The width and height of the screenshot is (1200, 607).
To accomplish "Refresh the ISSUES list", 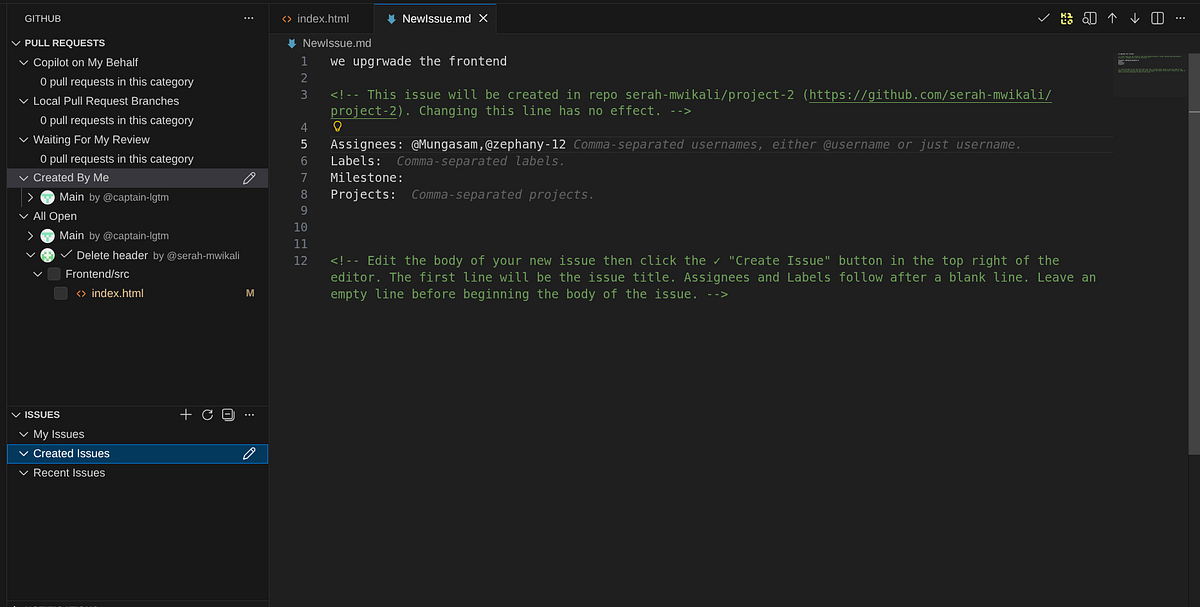I will (x=207, y=414).
